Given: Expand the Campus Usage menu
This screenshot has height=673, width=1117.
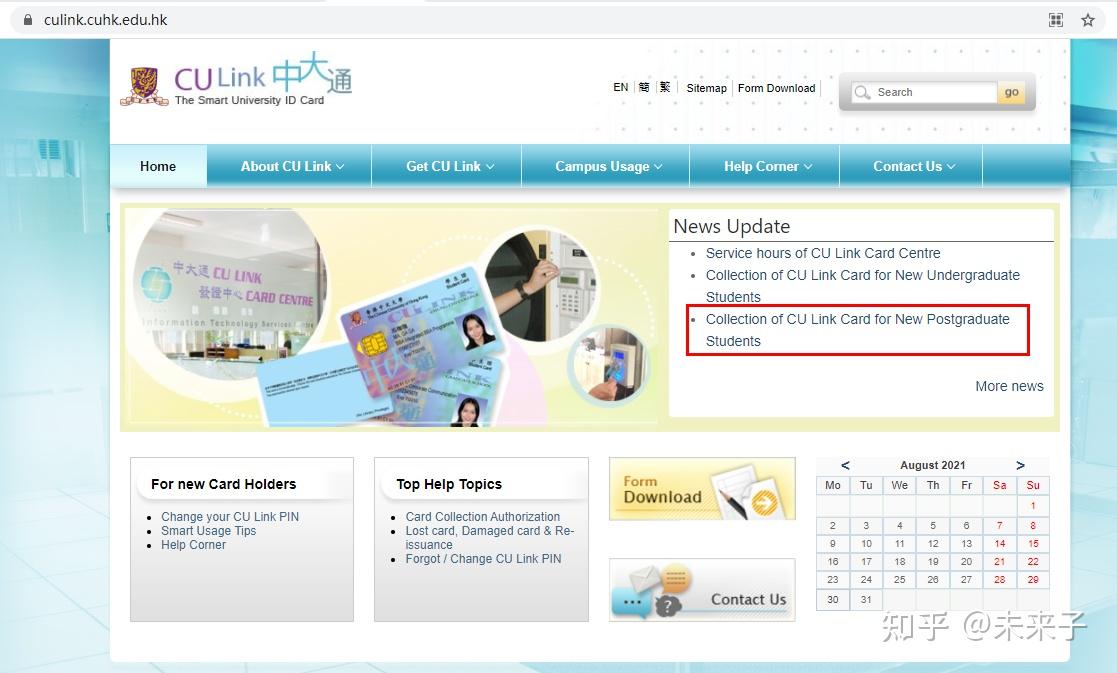Looking at the screenshot, I should click(608, 166).
